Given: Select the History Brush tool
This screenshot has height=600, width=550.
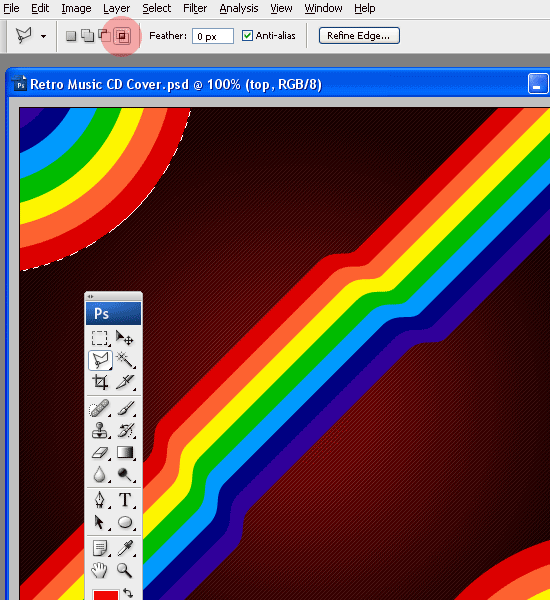Looking at the screenshot, I should click(x=125, y=430).
